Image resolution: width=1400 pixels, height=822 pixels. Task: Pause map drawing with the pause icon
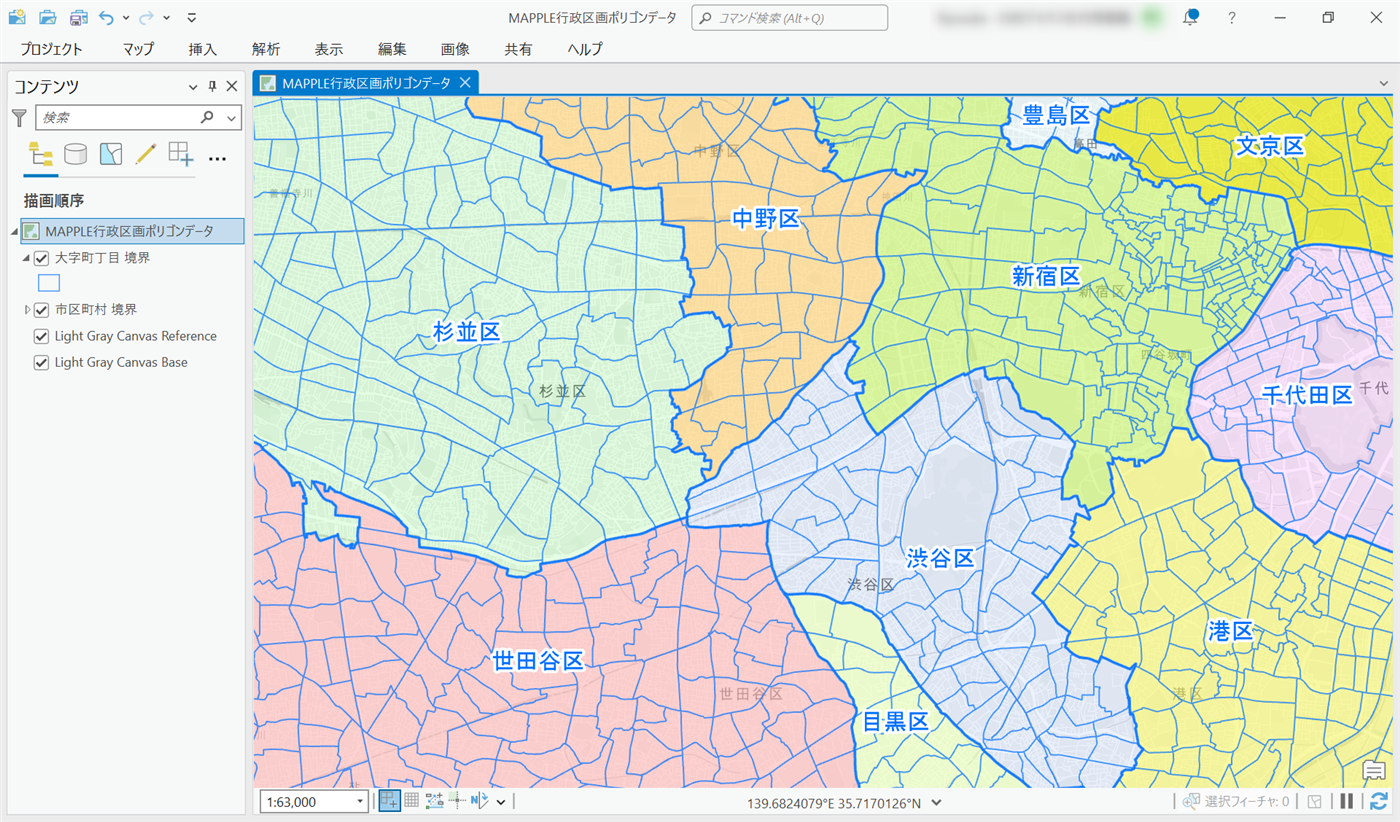(1347, 801)
